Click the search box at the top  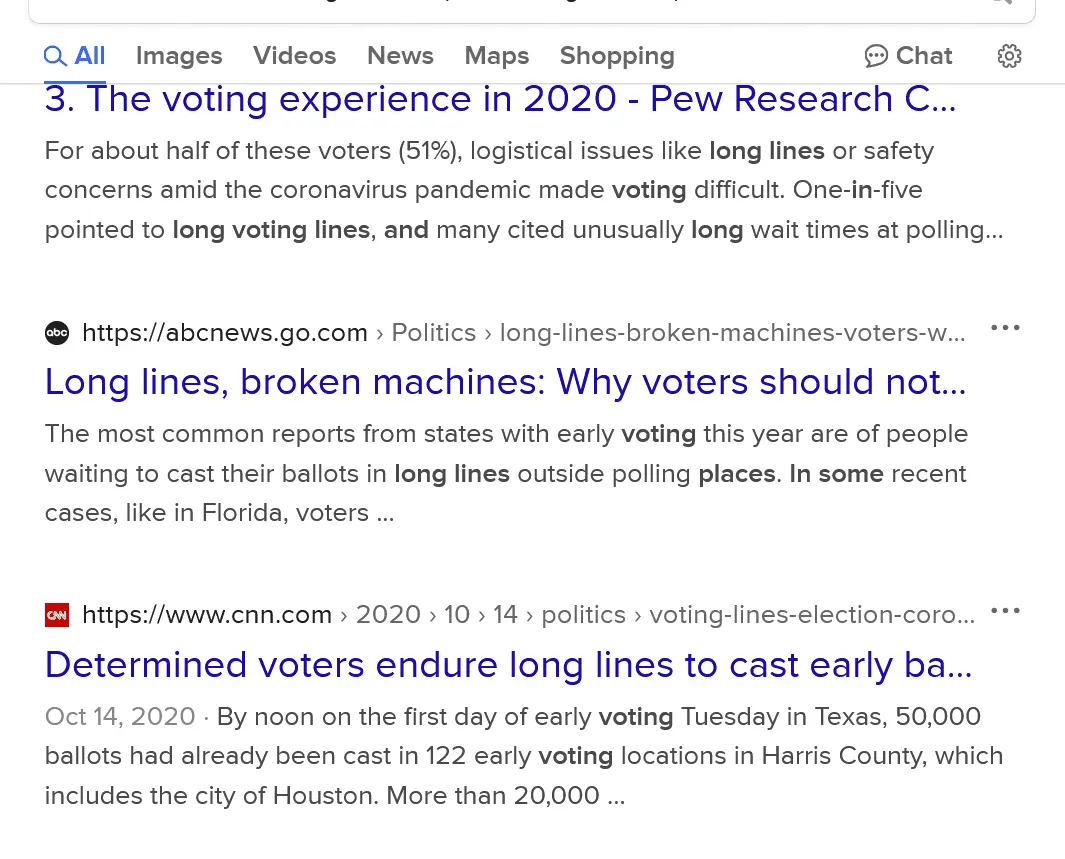click(x=500, y=8)
